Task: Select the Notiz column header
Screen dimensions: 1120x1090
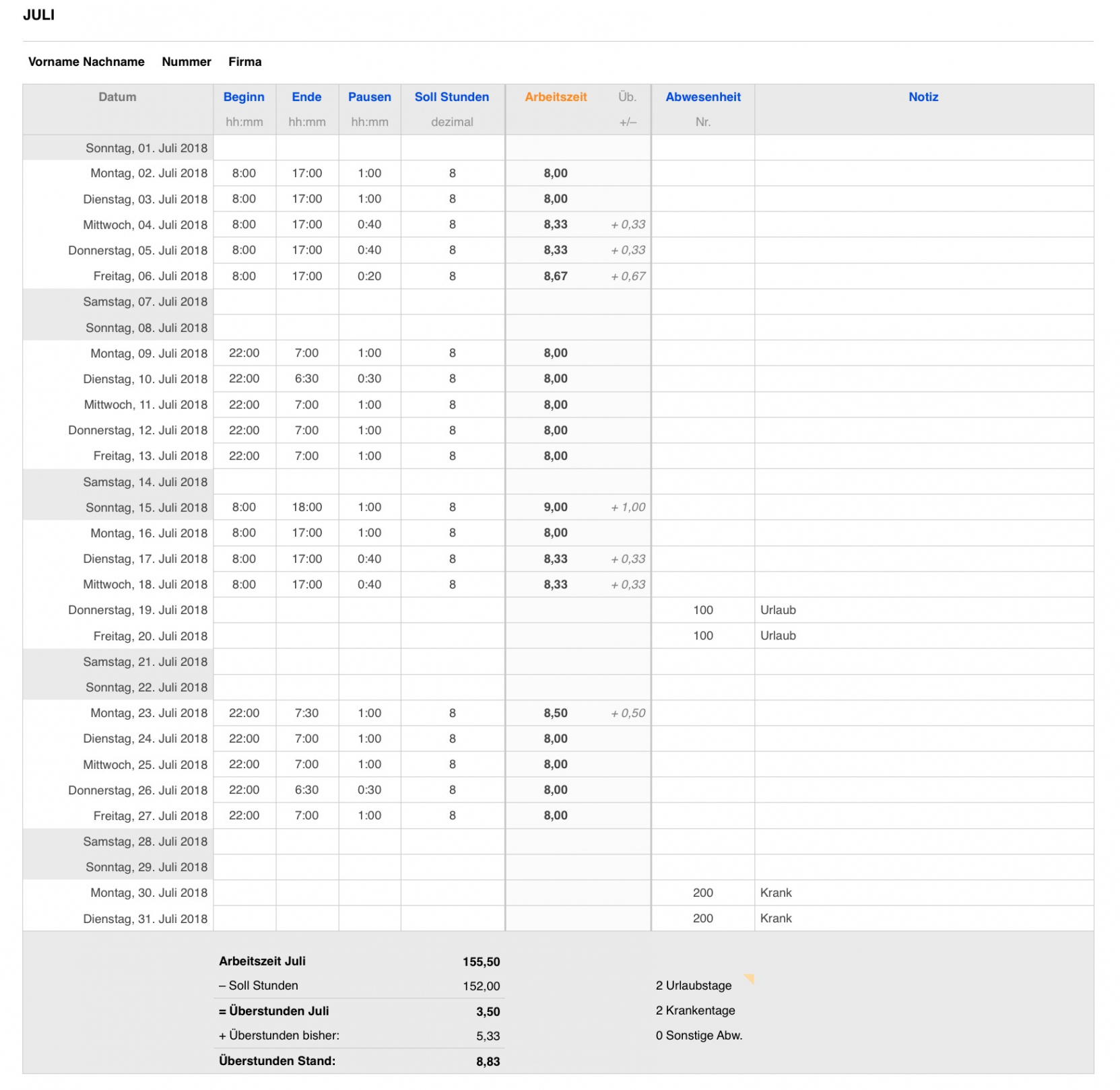Action: tap(923, 97)
